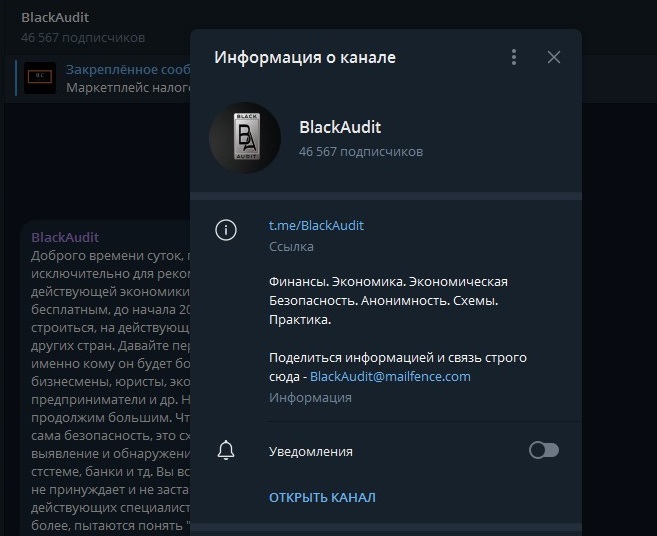Click the ОТКРЫТЬ КАНАЛ button
657x536 pixels.
coord(322,497)
